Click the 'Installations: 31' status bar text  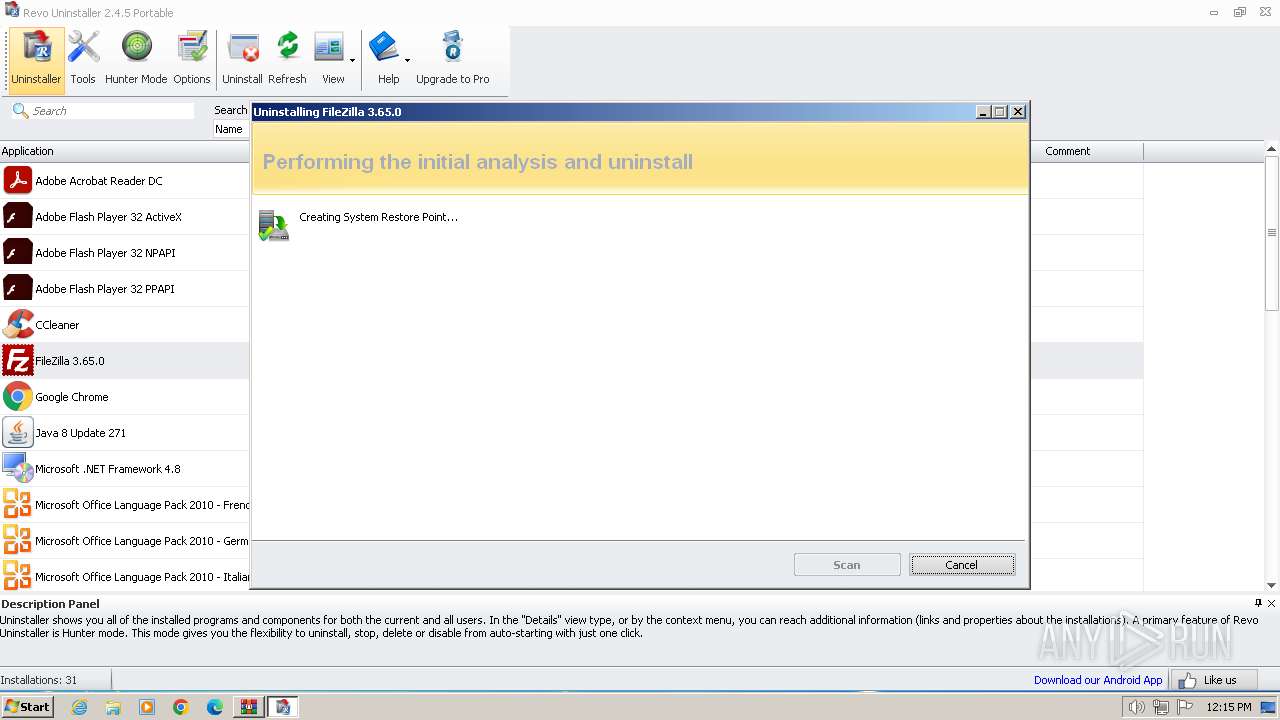39,680
